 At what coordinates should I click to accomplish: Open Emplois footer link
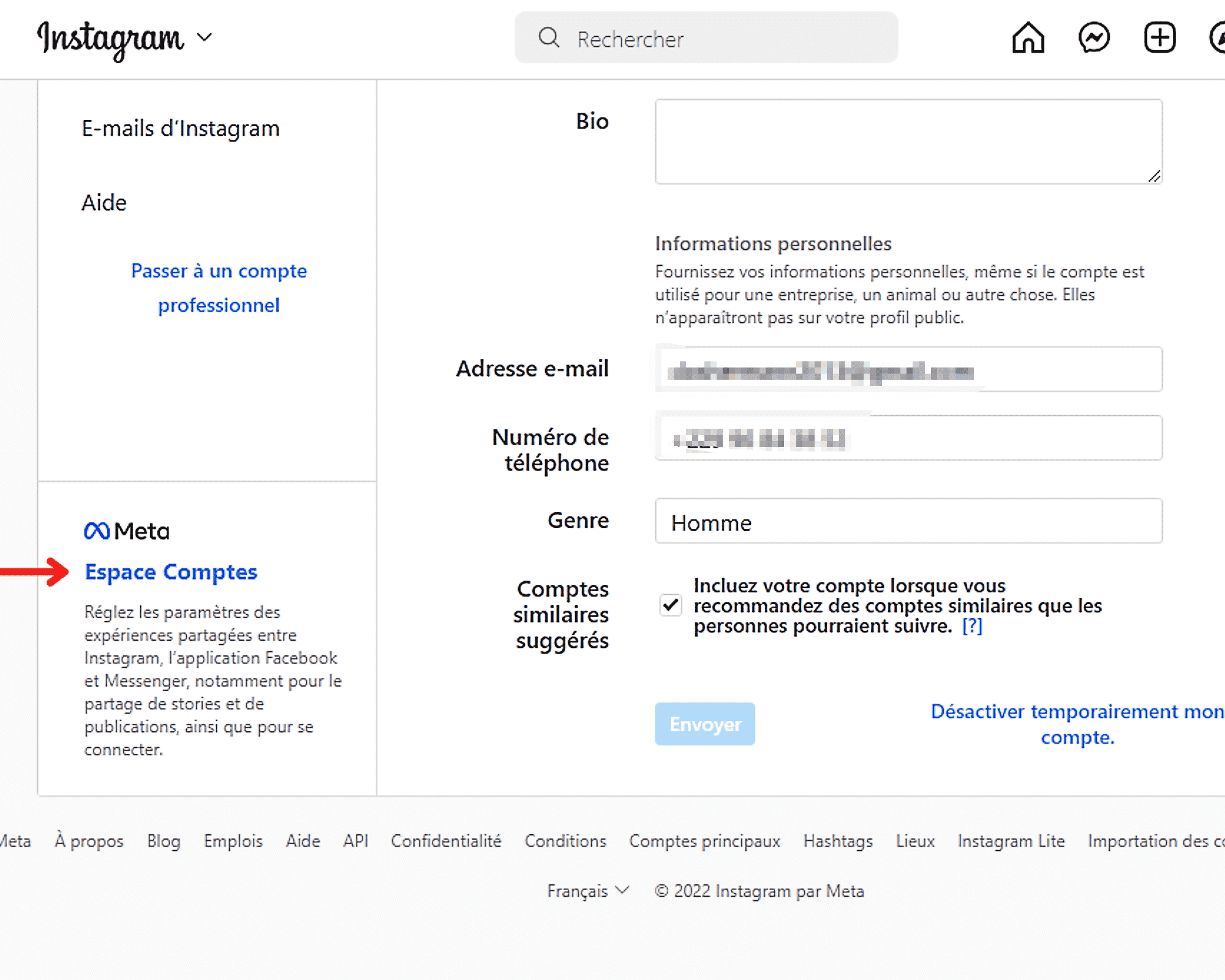233,841
